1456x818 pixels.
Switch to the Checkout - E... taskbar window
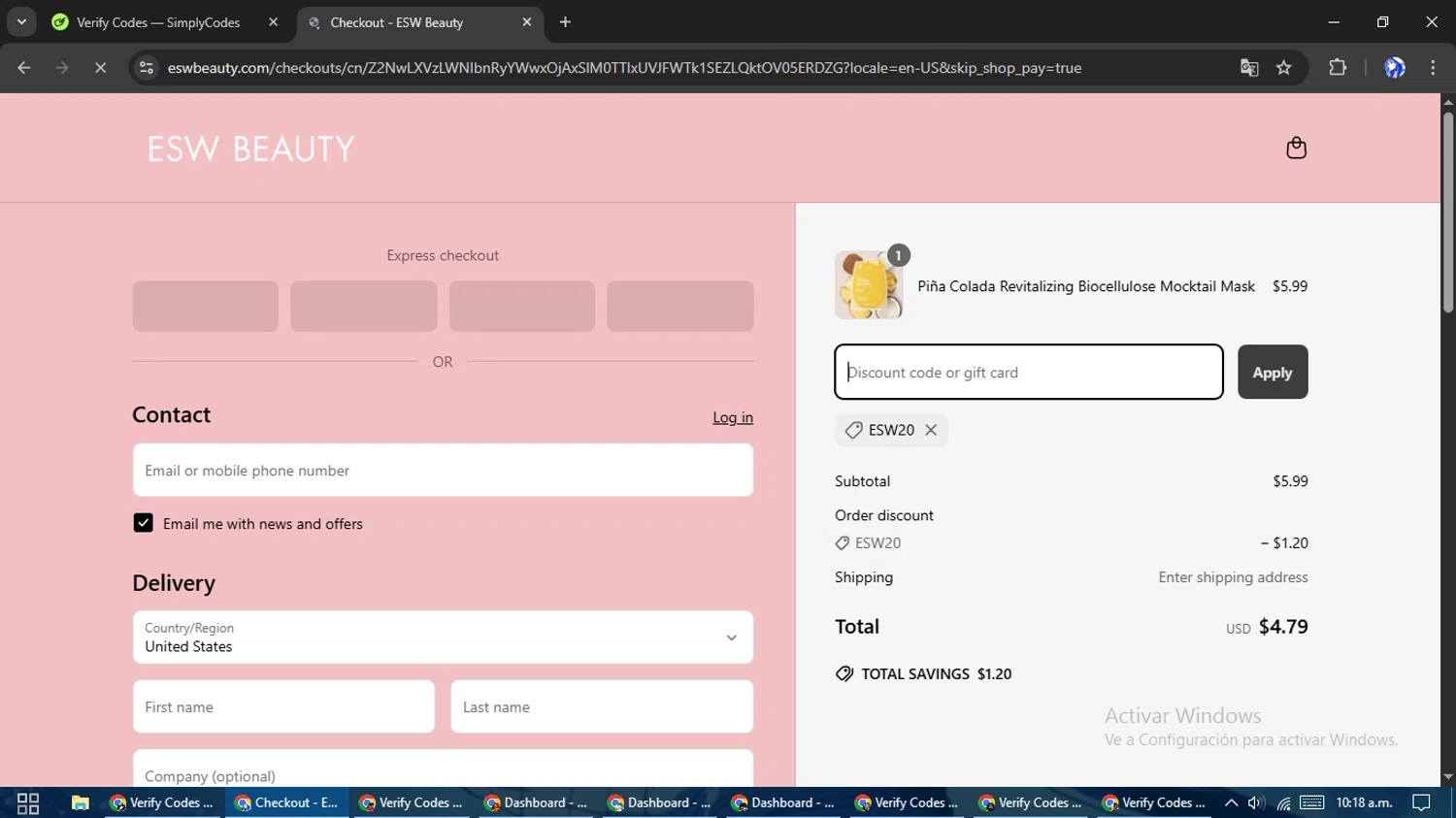point(286,803)
